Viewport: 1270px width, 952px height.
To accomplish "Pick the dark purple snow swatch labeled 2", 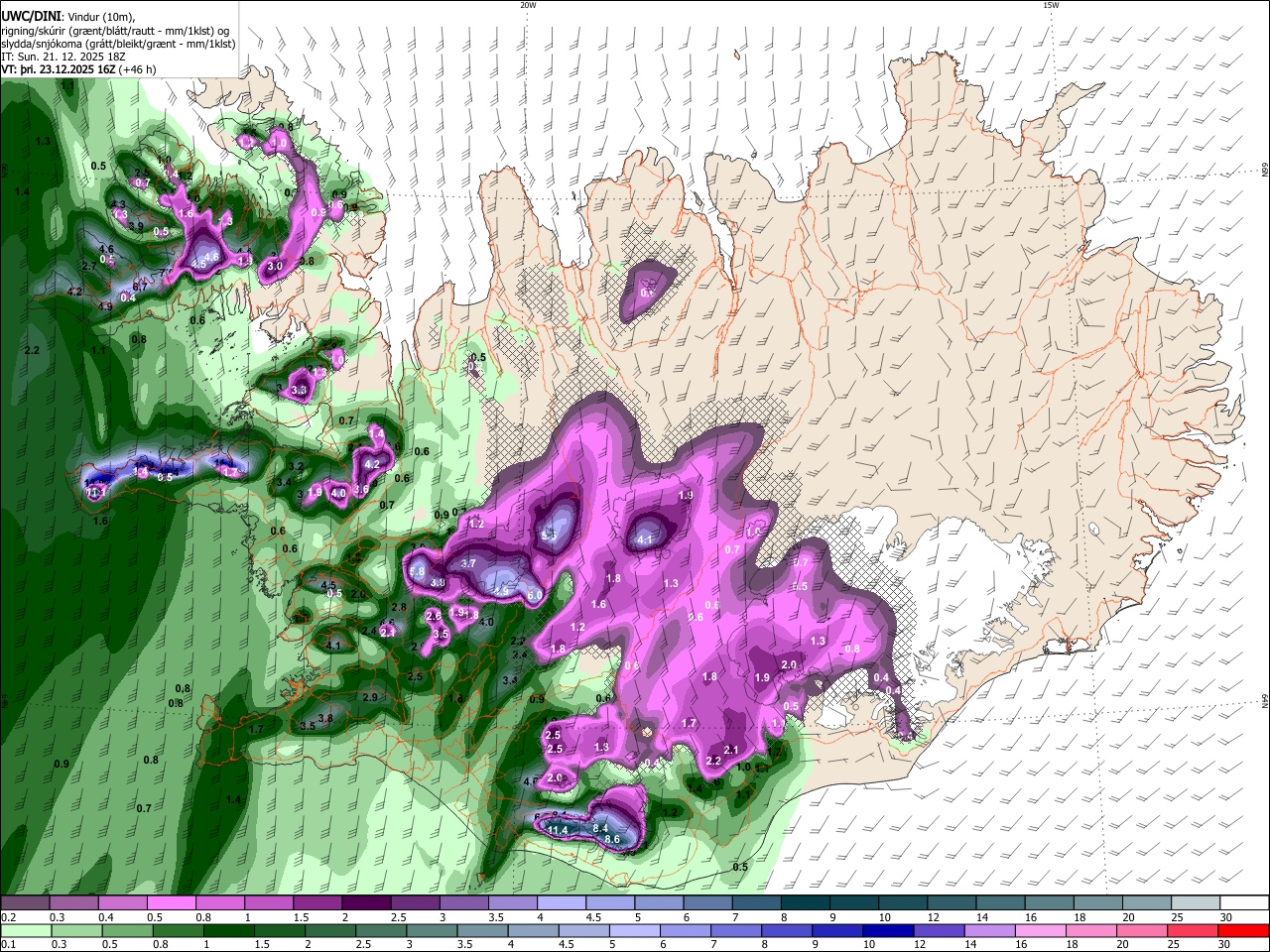I will (365, 902).
